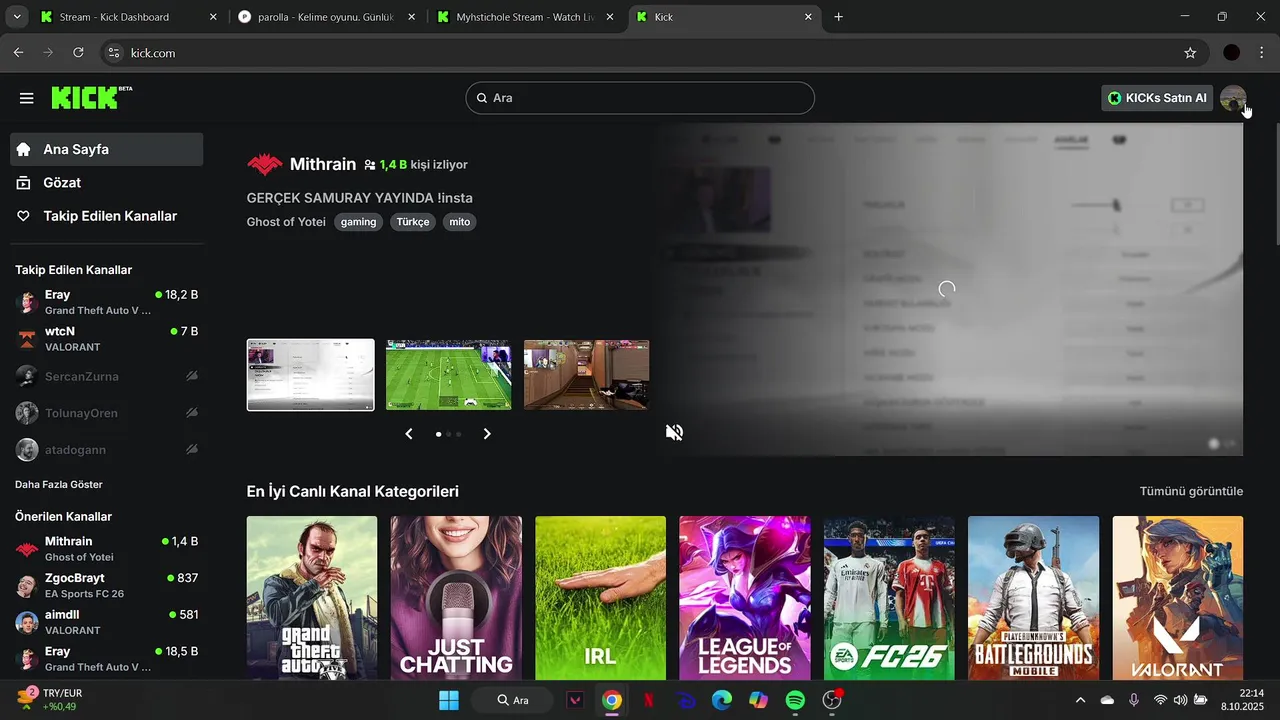Click the Chrome back arrow

tap(18, 52)
